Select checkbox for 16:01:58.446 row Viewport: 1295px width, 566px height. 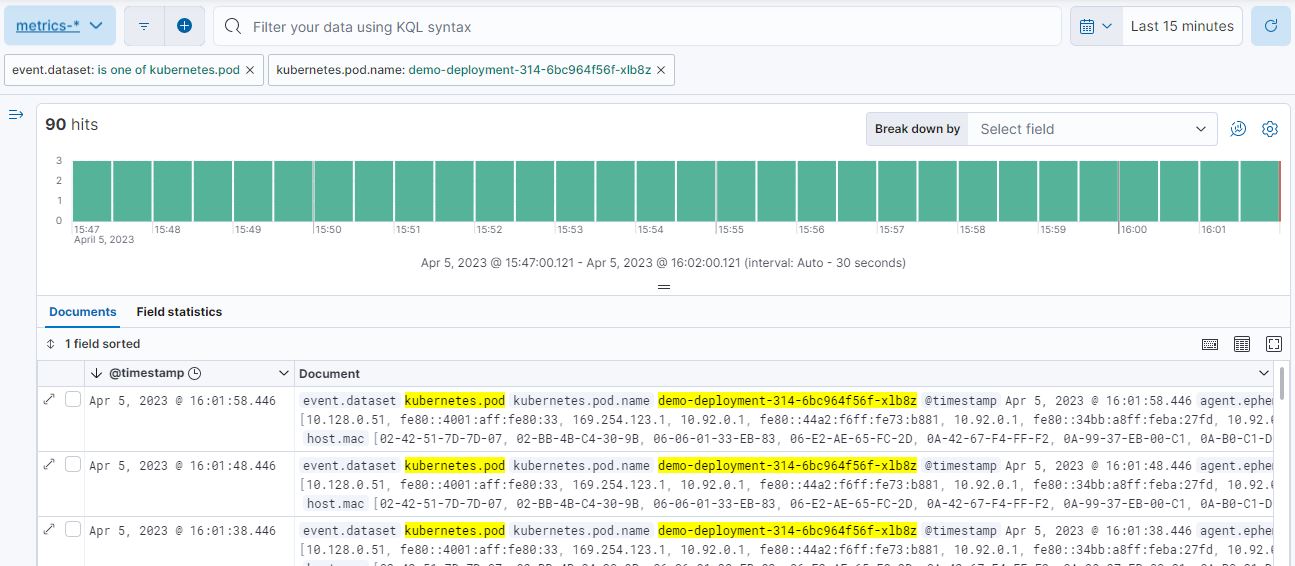click(x=73, y=400)
